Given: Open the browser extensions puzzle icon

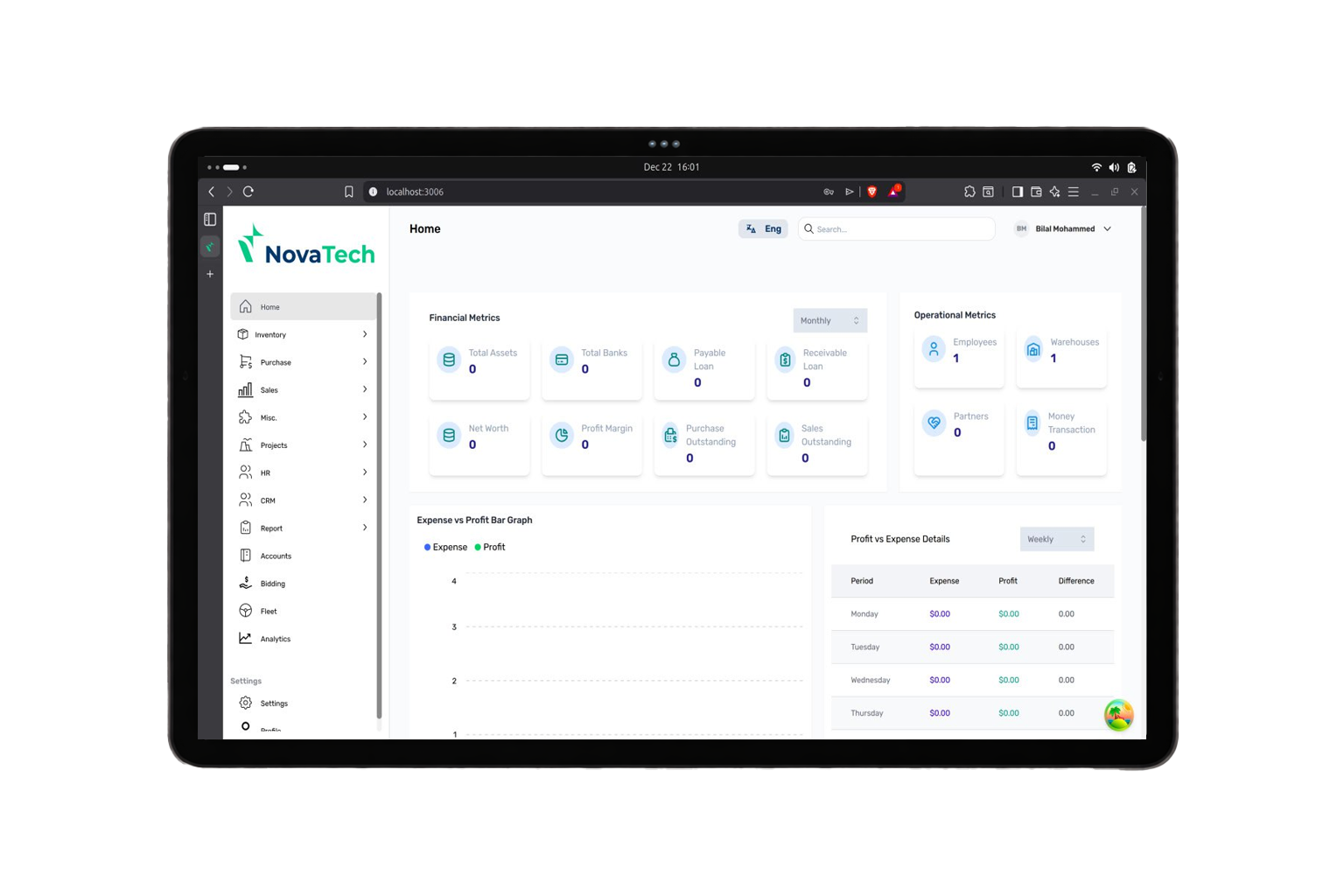Looking at the screenshot, I should [x=969, y=192].
